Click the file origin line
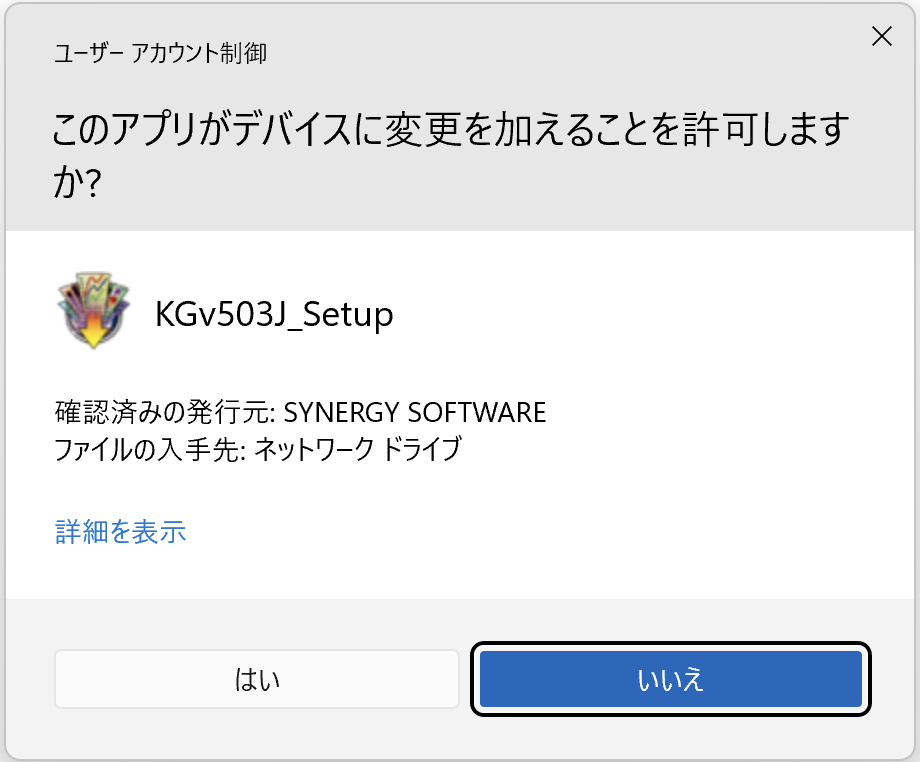The width and height of the screenshot is (920, 762). pyautogui.click(x=258, y=449)
